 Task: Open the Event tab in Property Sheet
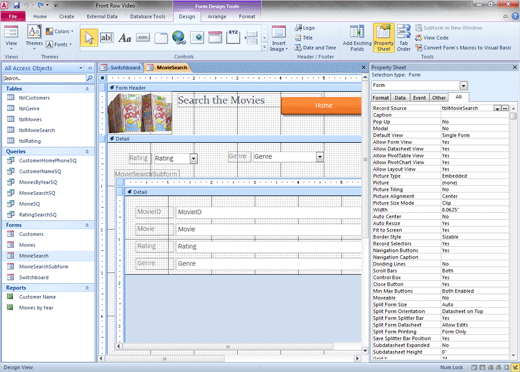point(419,98)
